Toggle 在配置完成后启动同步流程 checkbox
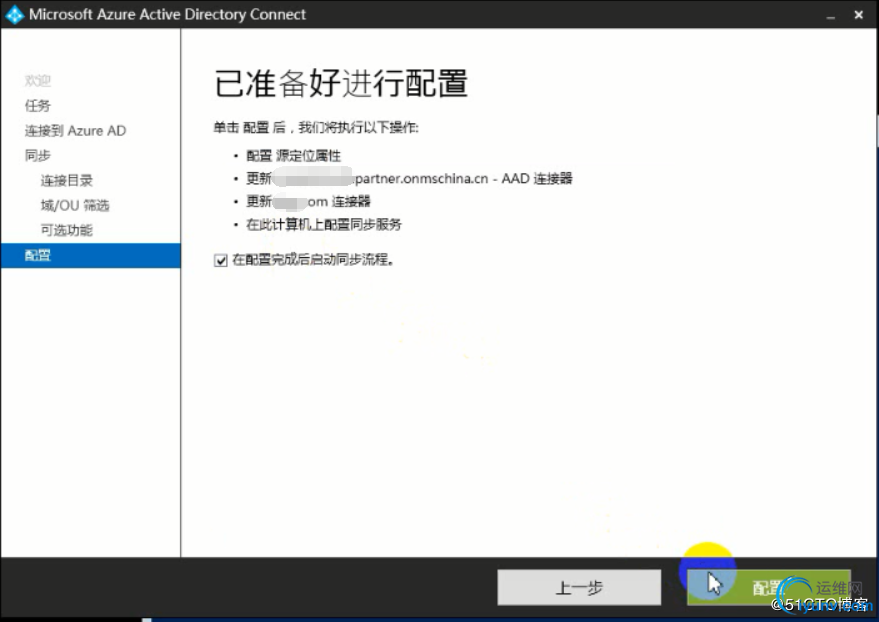879x622 pixels. point(220,261)
